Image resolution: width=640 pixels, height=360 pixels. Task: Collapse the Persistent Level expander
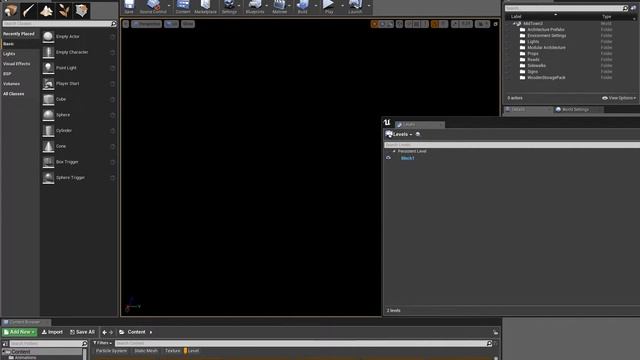pyautogui.click(x=394, y=151)
